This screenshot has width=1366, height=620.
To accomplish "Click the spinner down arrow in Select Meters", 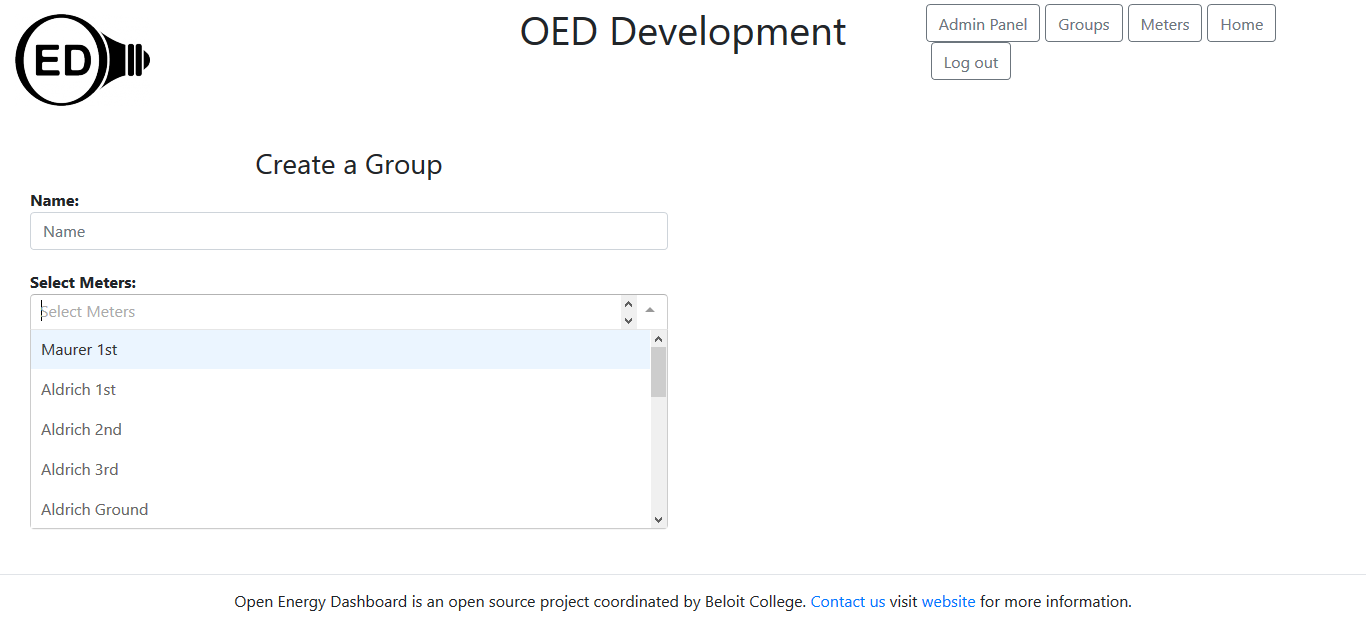I will click(x=628, y=318).
